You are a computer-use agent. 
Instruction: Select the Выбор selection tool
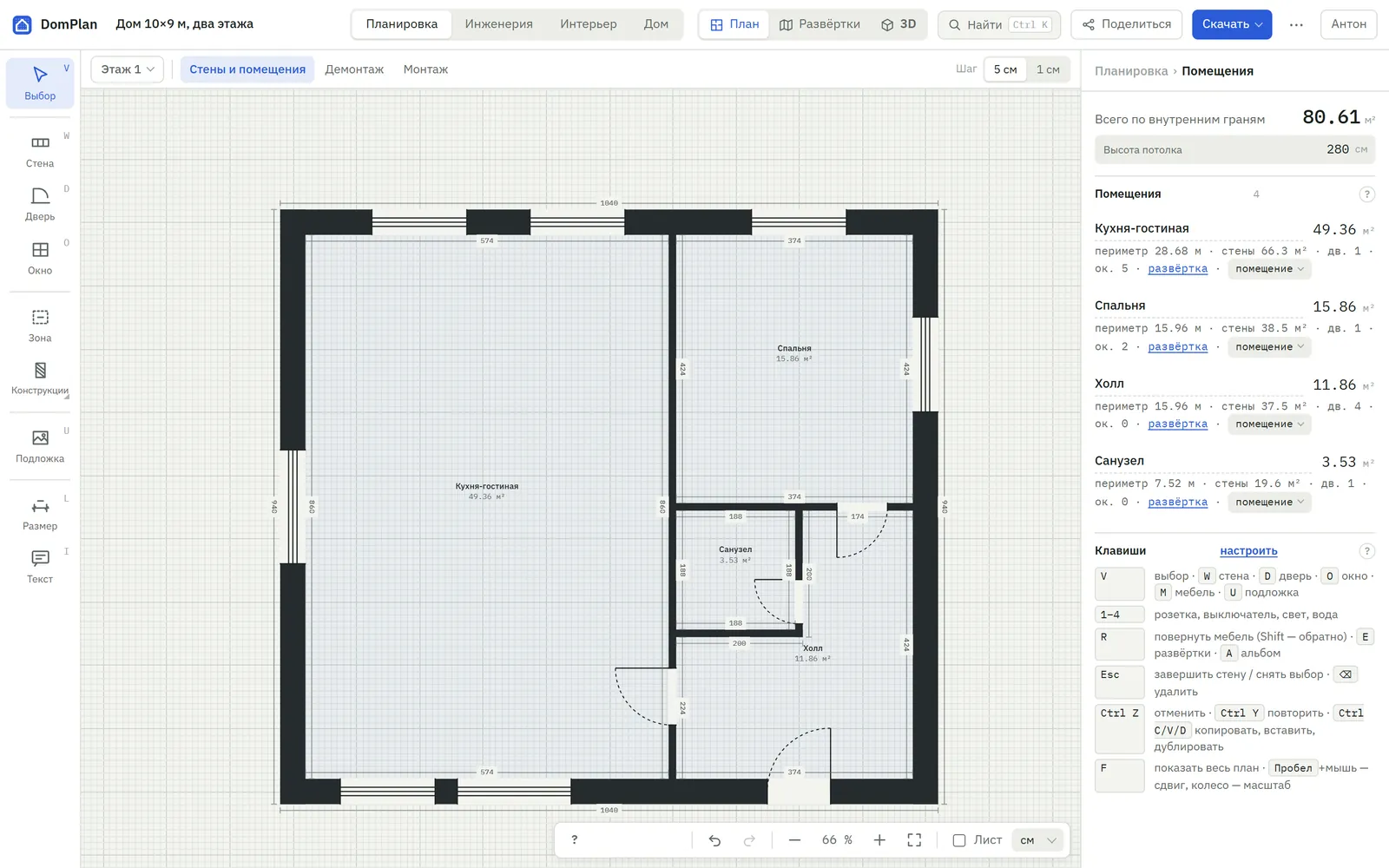40,83
